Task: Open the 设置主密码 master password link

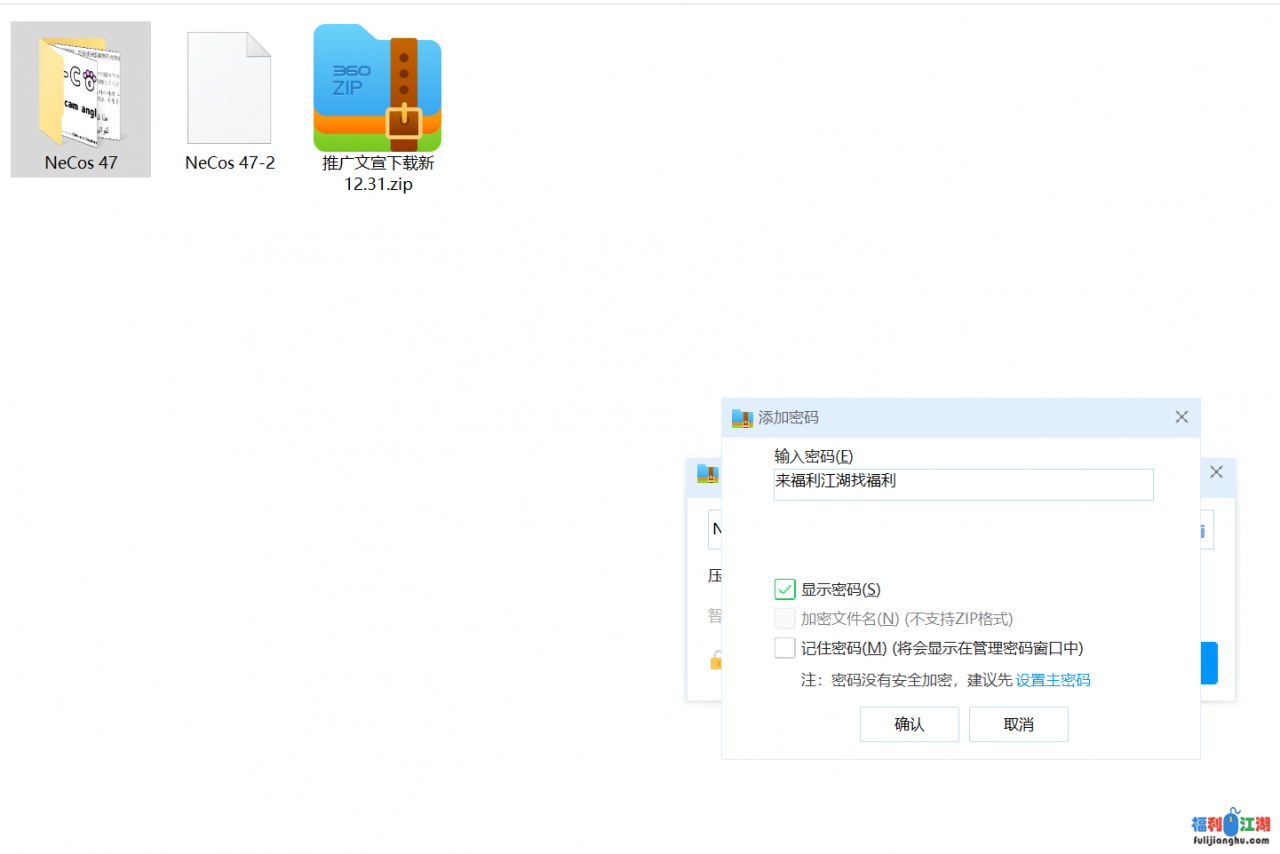Action: pos(1052,680)
